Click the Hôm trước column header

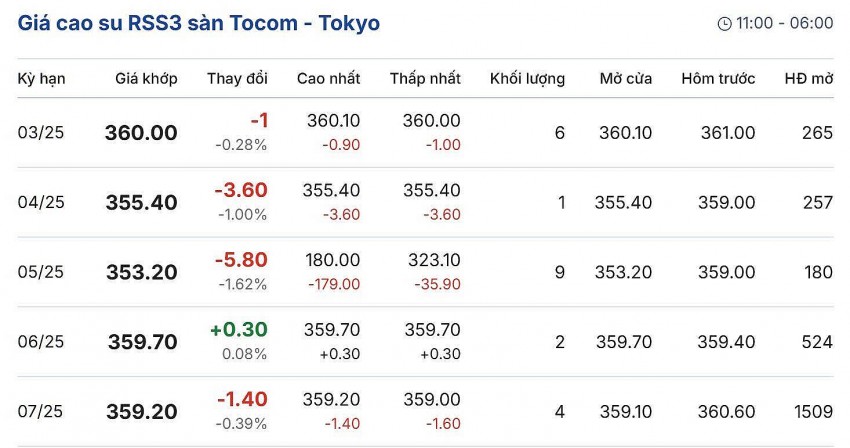coord(718,78)
